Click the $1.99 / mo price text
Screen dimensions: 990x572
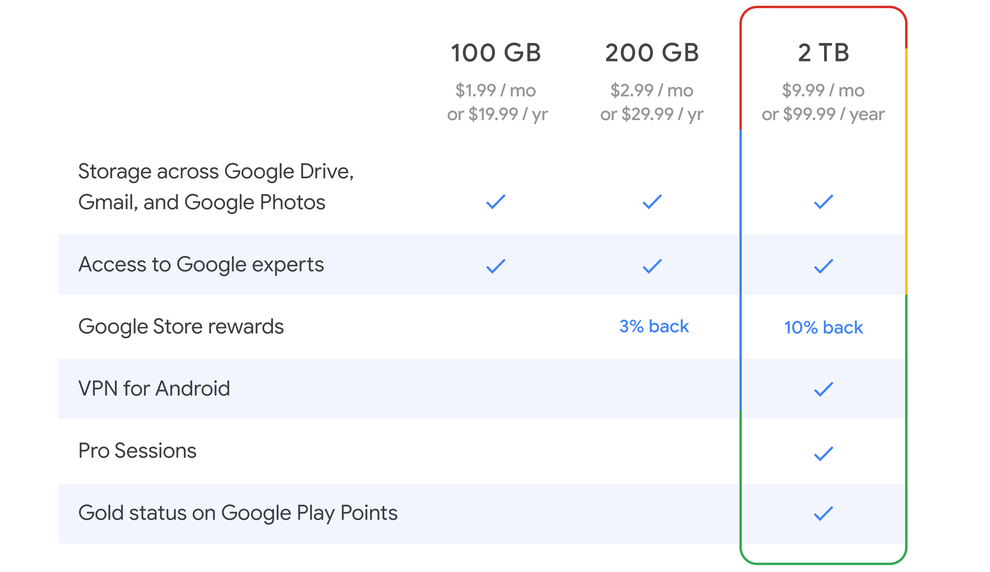(x=496, y=91)
